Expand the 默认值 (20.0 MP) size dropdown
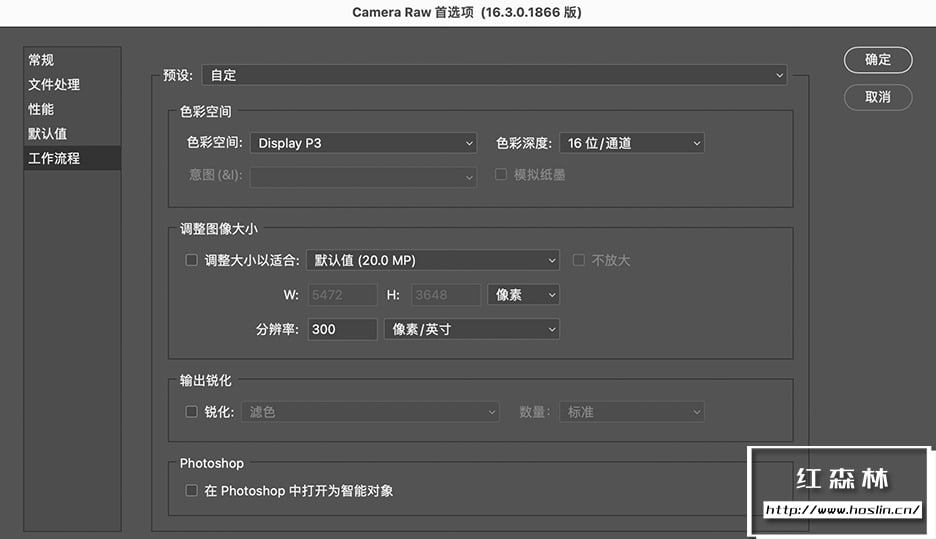936x539 pixels. 432,260
